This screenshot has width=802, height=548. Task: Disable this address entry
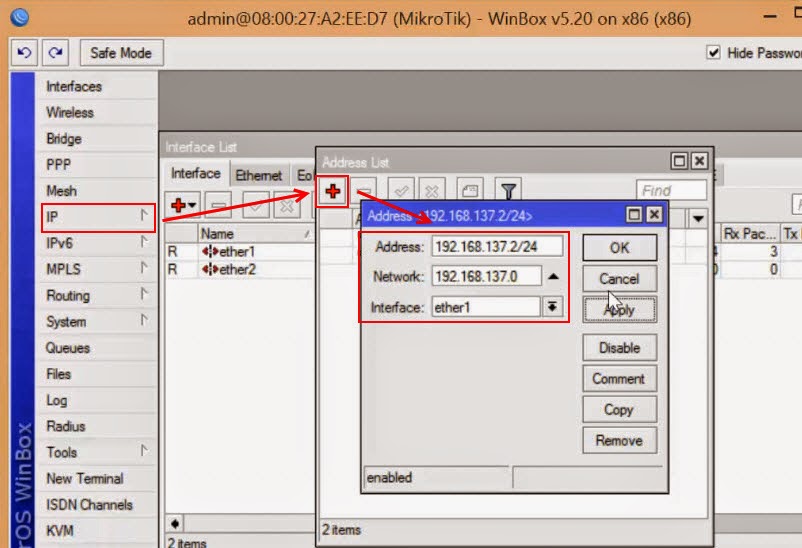(619, 348)
